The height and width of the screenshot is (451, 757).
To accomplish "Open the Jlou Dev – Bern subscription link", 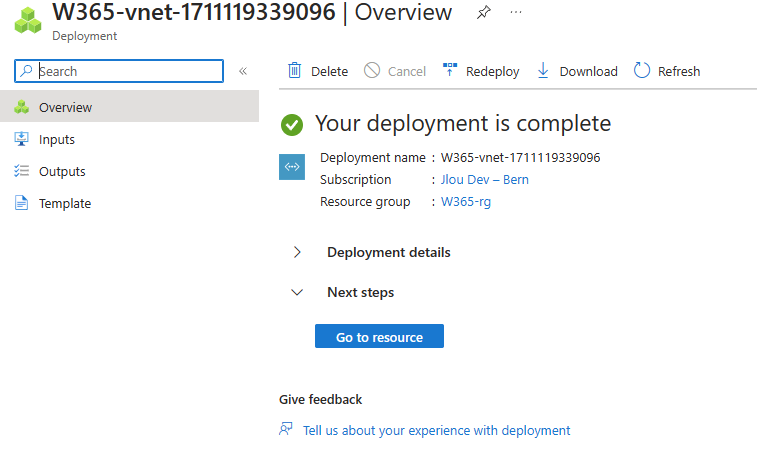I will [x=485, y=180].
